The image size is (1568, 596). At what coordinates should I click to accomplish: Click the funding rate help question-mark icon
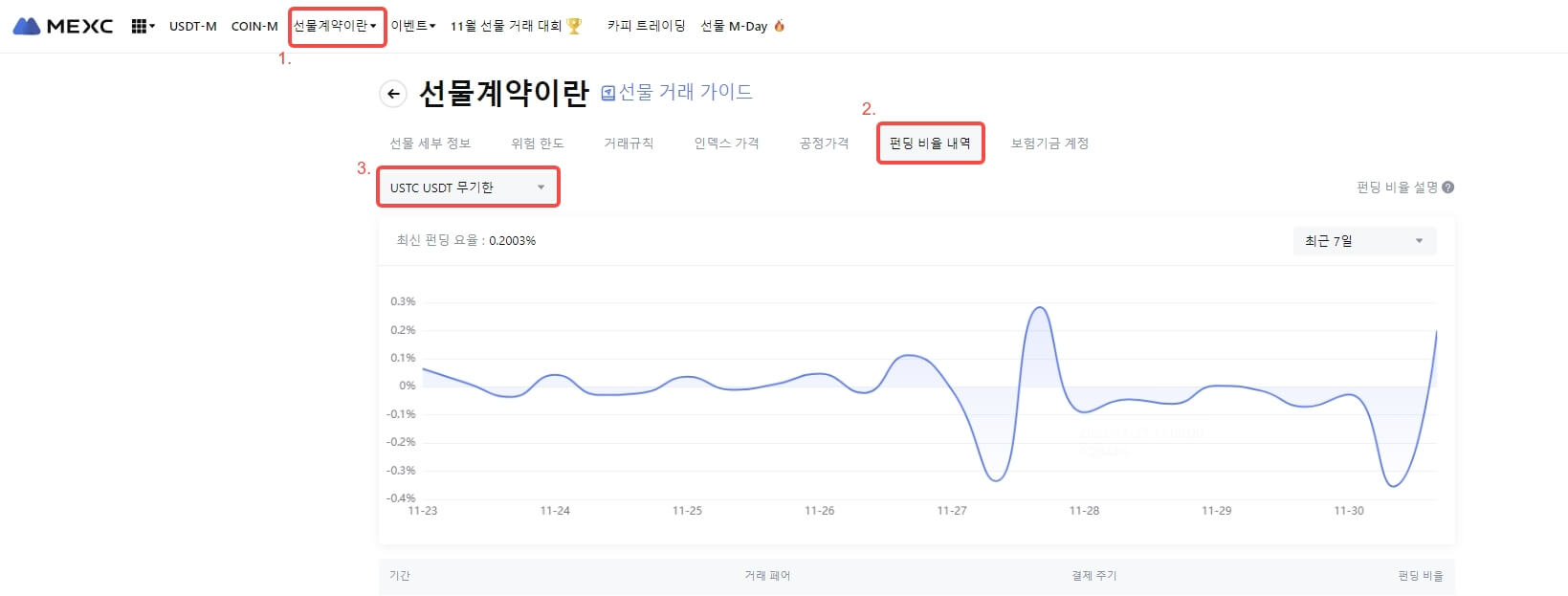click(x=1447, y=188)
